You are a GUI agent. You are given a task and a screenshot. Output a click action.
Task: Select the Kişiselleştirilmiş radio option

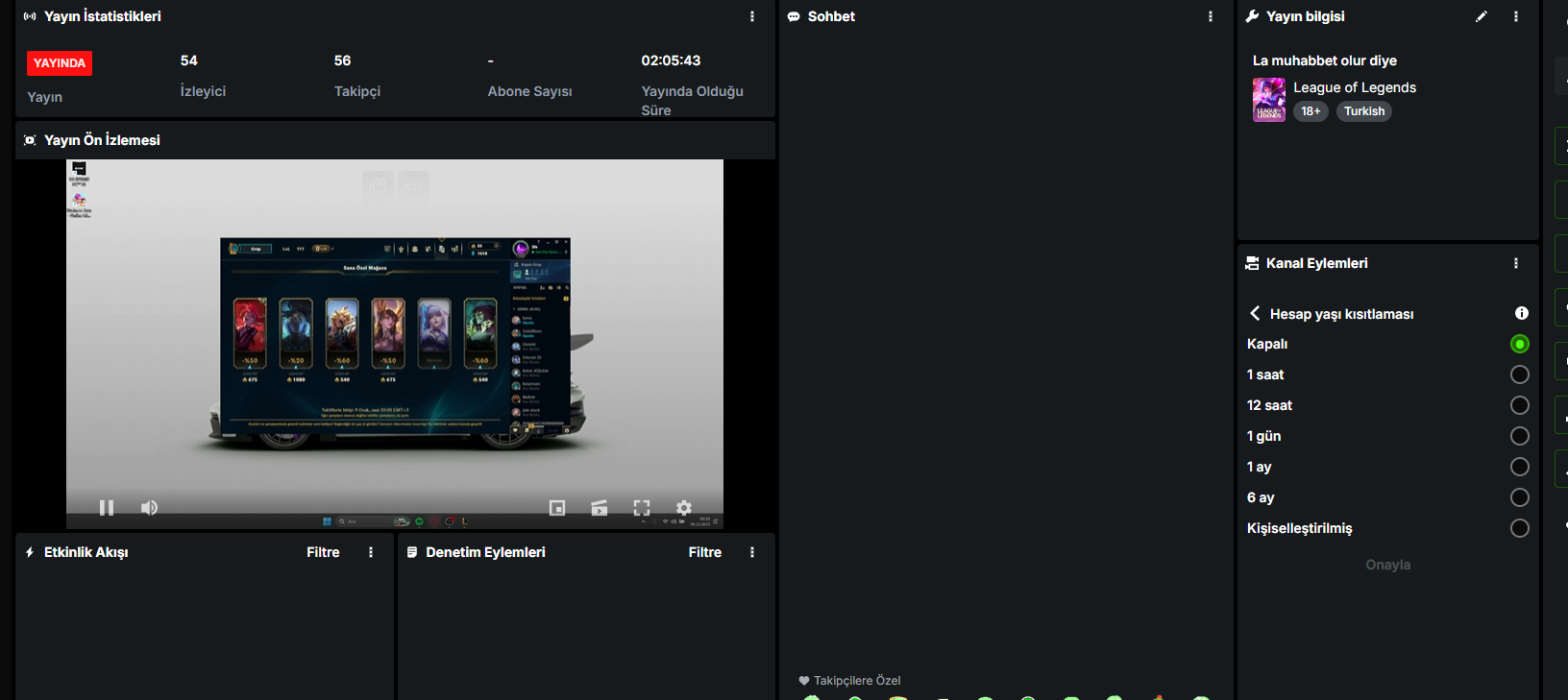click(x=1519, y=528)
